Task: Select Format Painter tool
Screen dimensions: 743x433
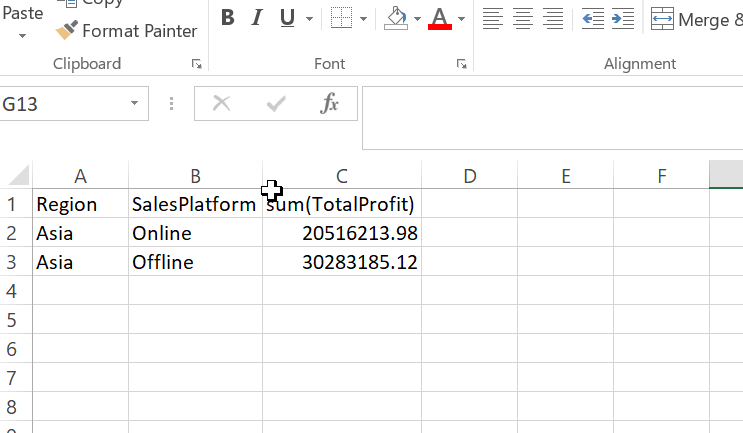Action: 126,31
